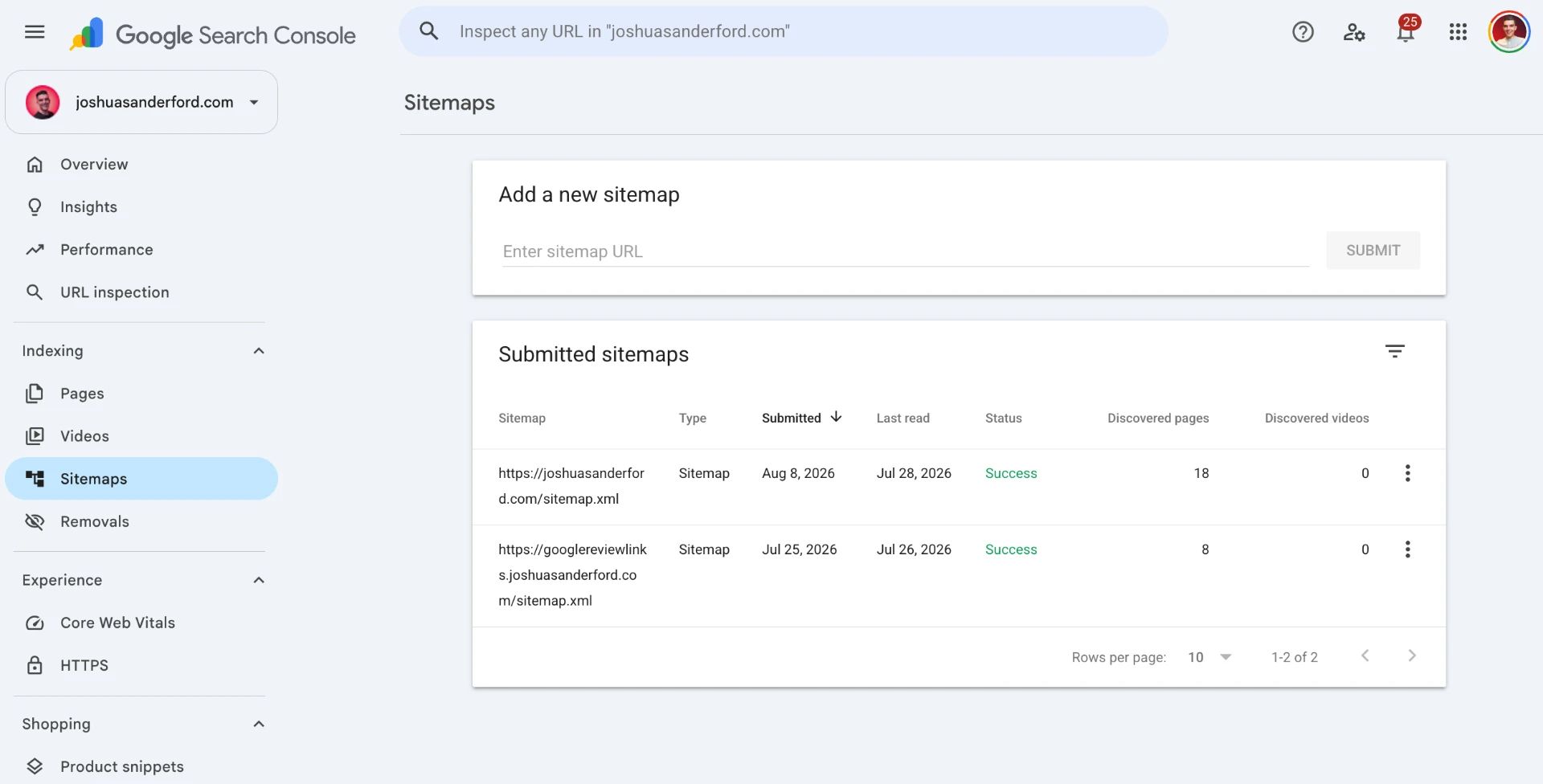The width and height of the screenshot is (1543, 784).
Task: Click the Google Search Console logo
Action: (213, 35)
